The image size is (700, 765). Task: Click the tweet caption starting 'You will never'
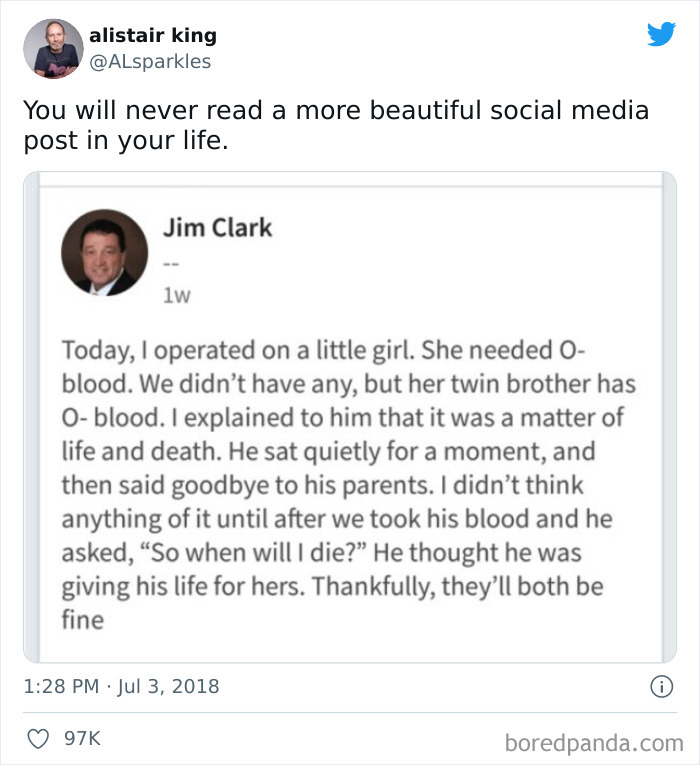tap(336, 125)
